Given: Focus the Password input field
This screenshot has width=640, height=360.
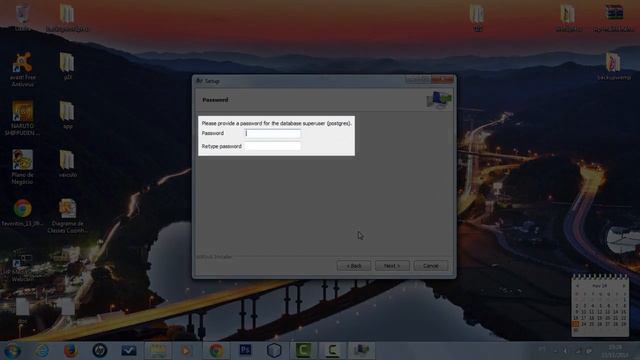Looking at the screenshot, I should coord(273,133).
